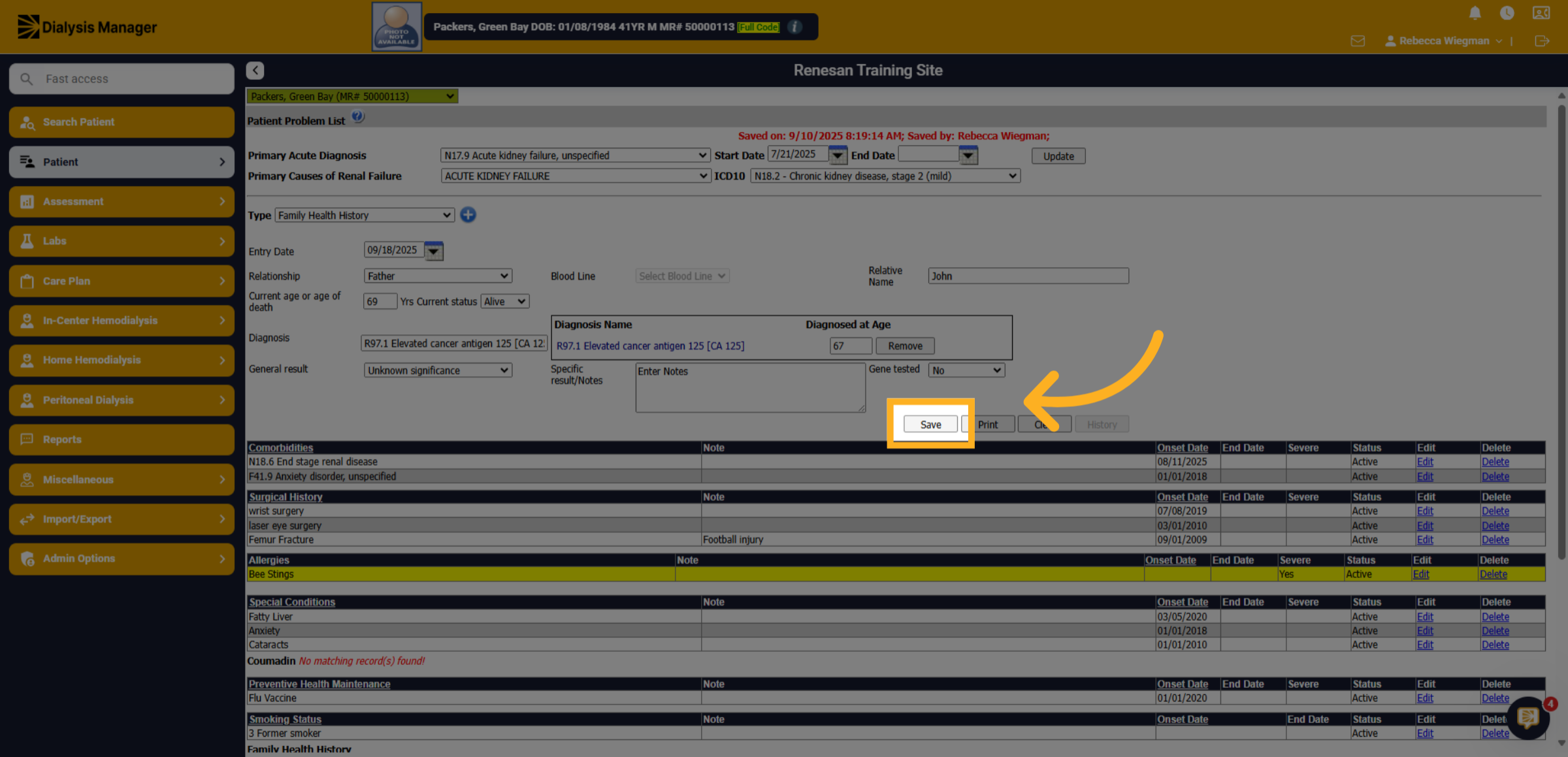
Task: Expand In-Center Hemodialysis menu
Action: click(x=122, y=321)
